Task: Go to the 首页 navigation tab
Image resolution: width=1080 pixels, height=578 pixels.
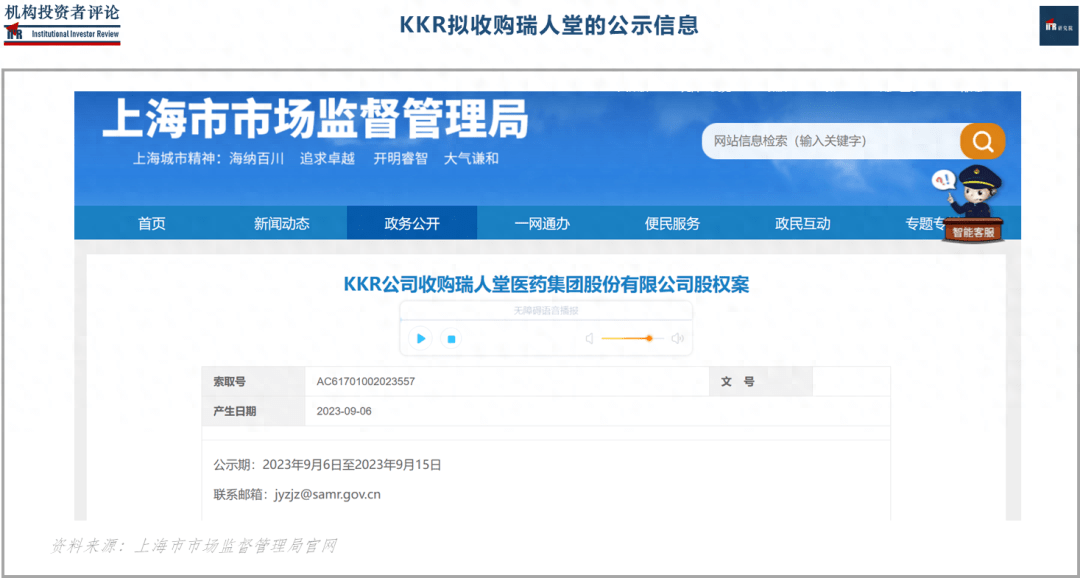Action: coord(152,224)
